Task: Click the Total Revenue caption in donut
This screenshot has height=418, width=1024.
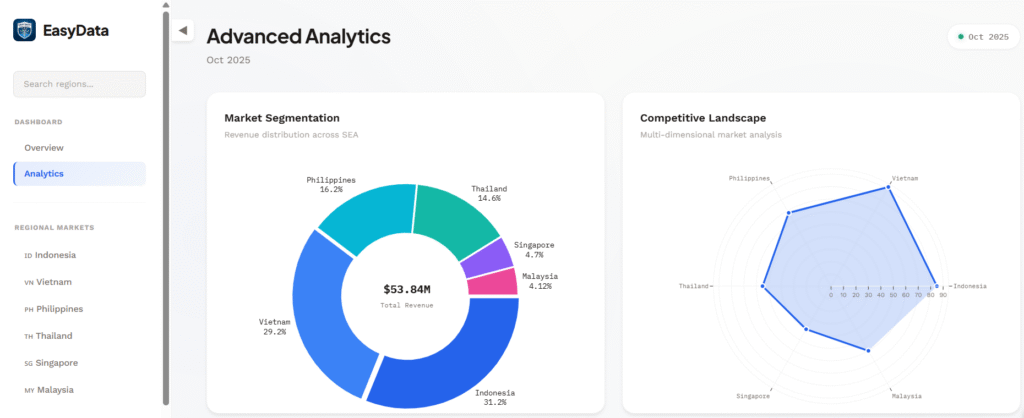Action: [407, 305]
